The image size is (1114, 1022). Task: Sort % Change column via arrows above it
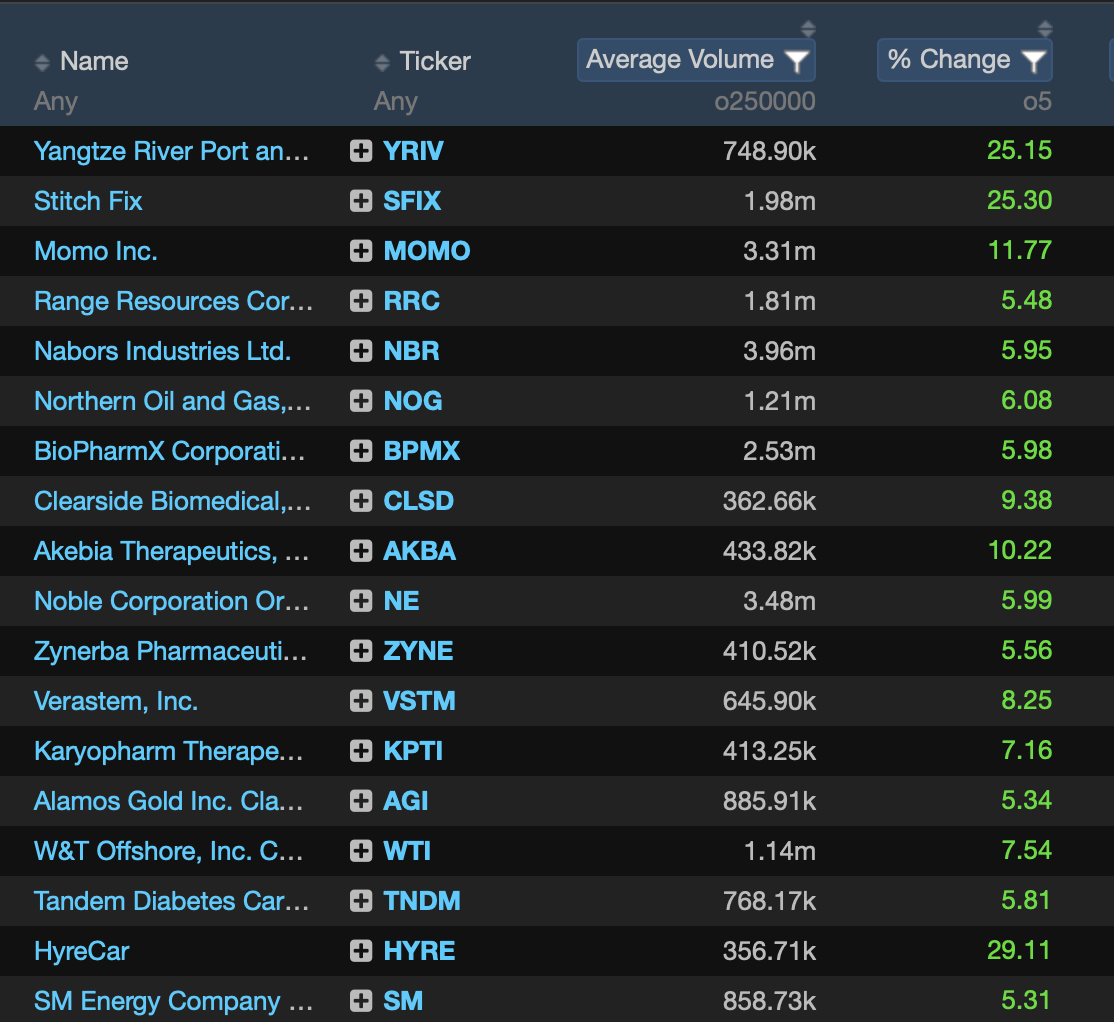click(x=1044, y=29)
